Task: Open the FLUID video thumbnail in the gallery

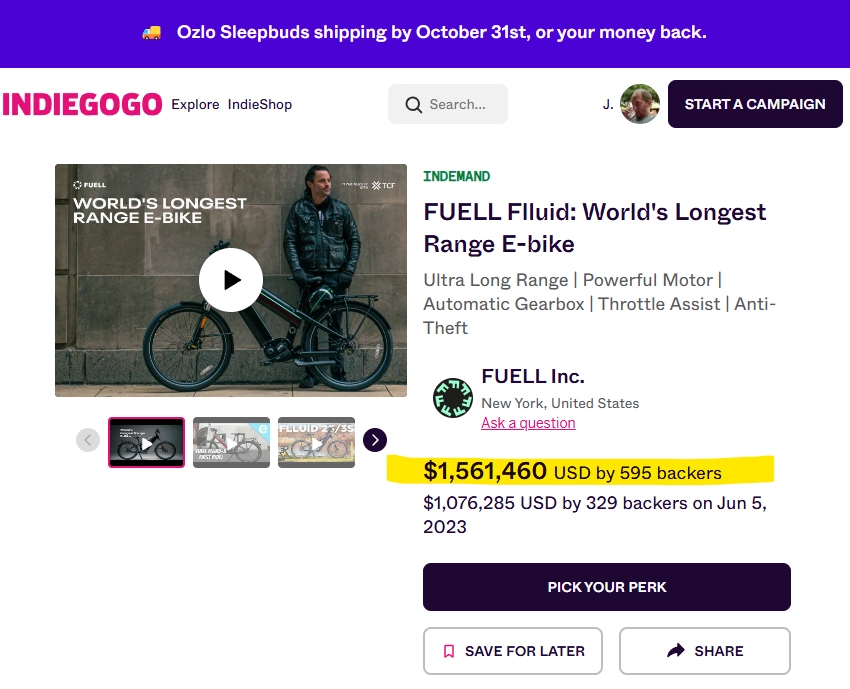Action: 316,440
